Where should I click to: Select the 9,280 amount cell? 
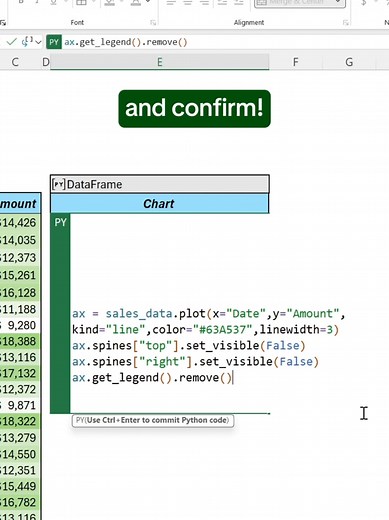pos(20,325)
